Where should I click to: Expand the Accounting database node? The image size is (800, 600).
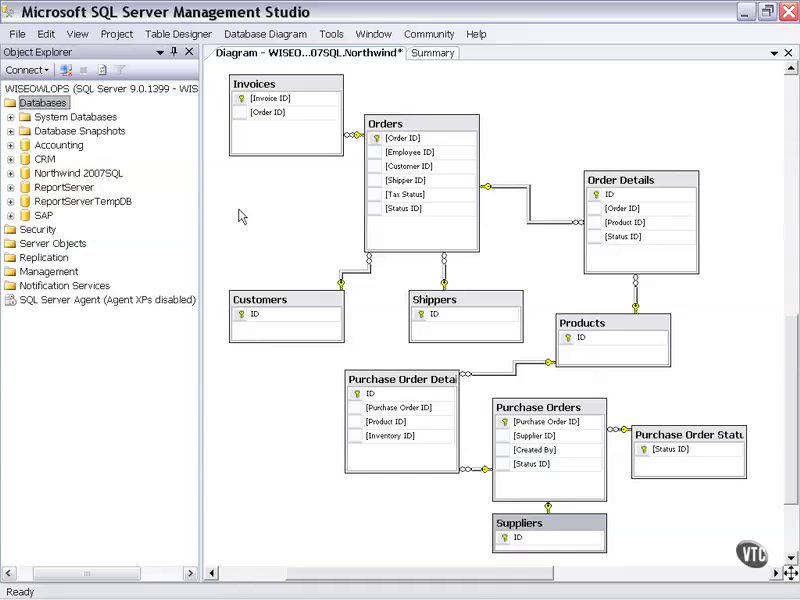click(x=10, y=145)
